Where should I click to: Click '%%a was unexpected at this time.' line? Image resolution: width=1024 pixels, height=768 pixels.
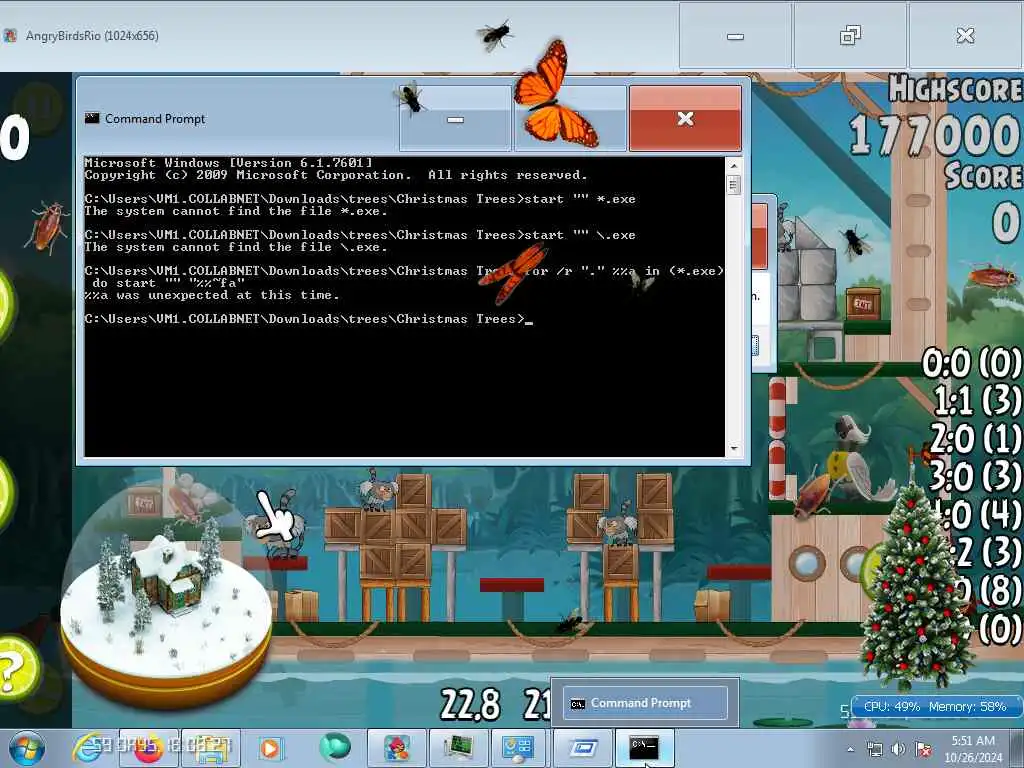tap(212, 295)
